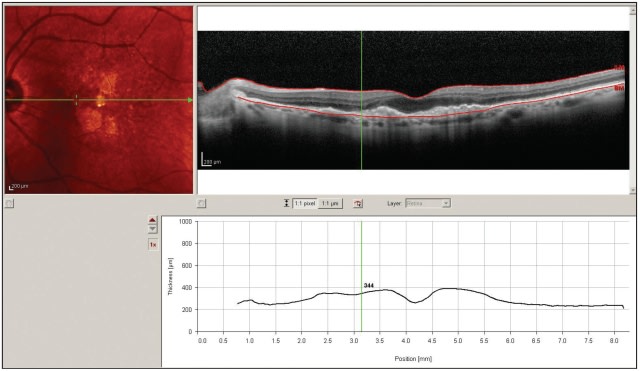This screenshot has height=371, width=640.
Task: Click the green vertical marker in OCT scan
Action: point(362,100)
